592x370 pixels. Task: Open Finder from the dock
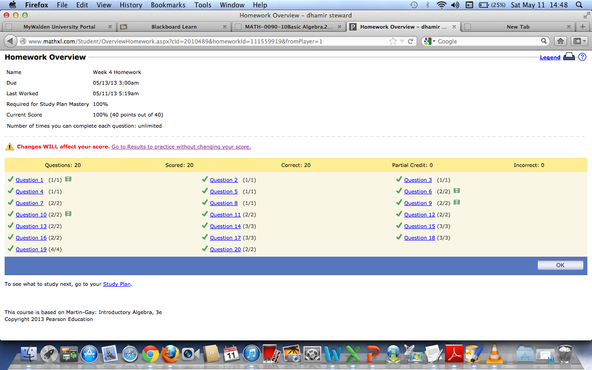pyautogui.click(x=29, y=354)
